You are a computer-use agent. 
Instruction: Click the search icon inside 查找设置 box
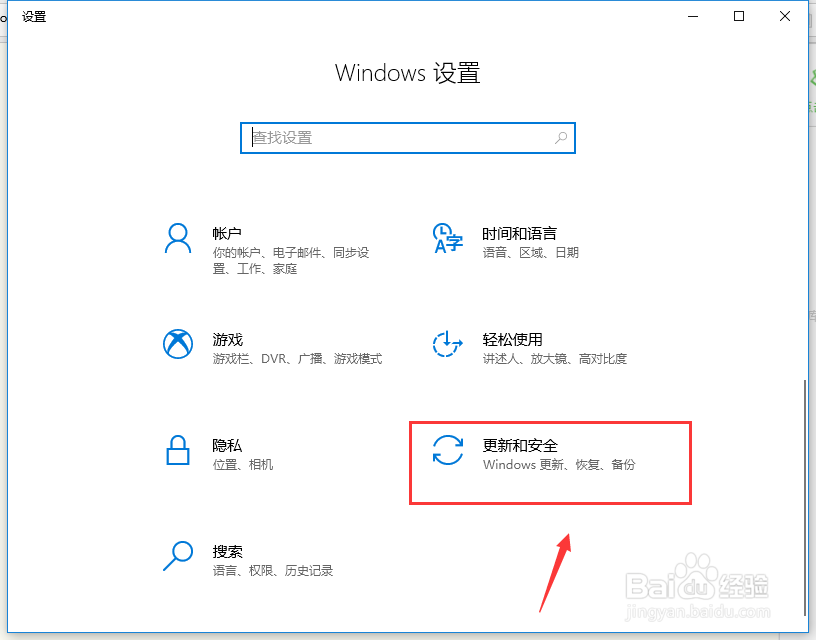(x=560, y=138)
